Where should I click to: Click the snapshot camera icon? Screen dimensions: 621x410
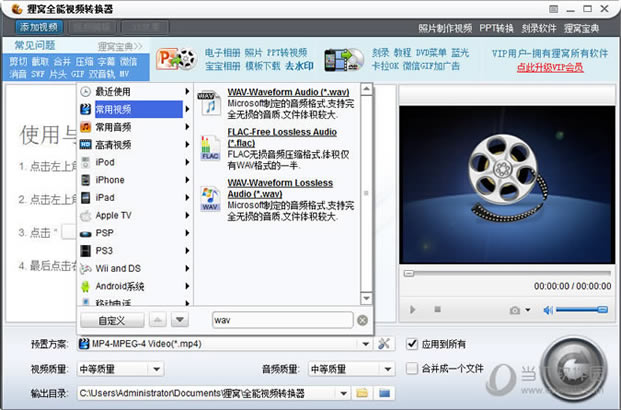click(515, 310)
